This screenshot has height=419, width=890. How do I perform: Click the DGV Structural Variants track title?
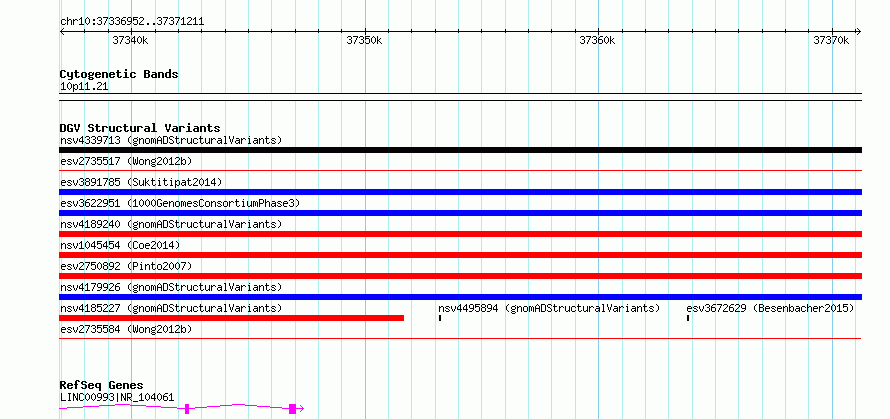[x=140, y=128]
